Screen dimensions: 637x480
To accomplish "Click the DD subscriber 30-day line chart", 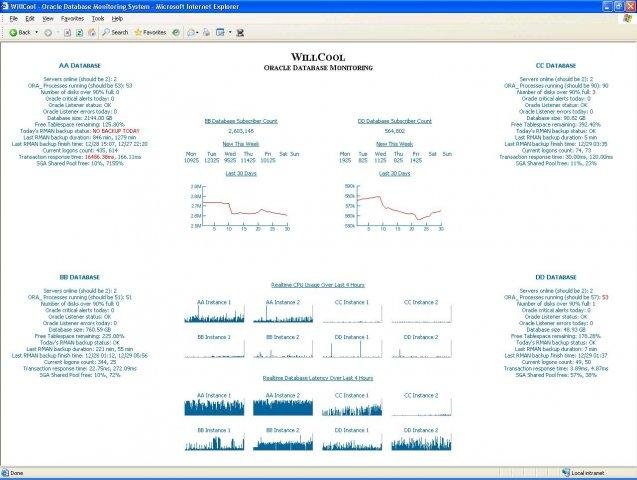I will 394,208.
